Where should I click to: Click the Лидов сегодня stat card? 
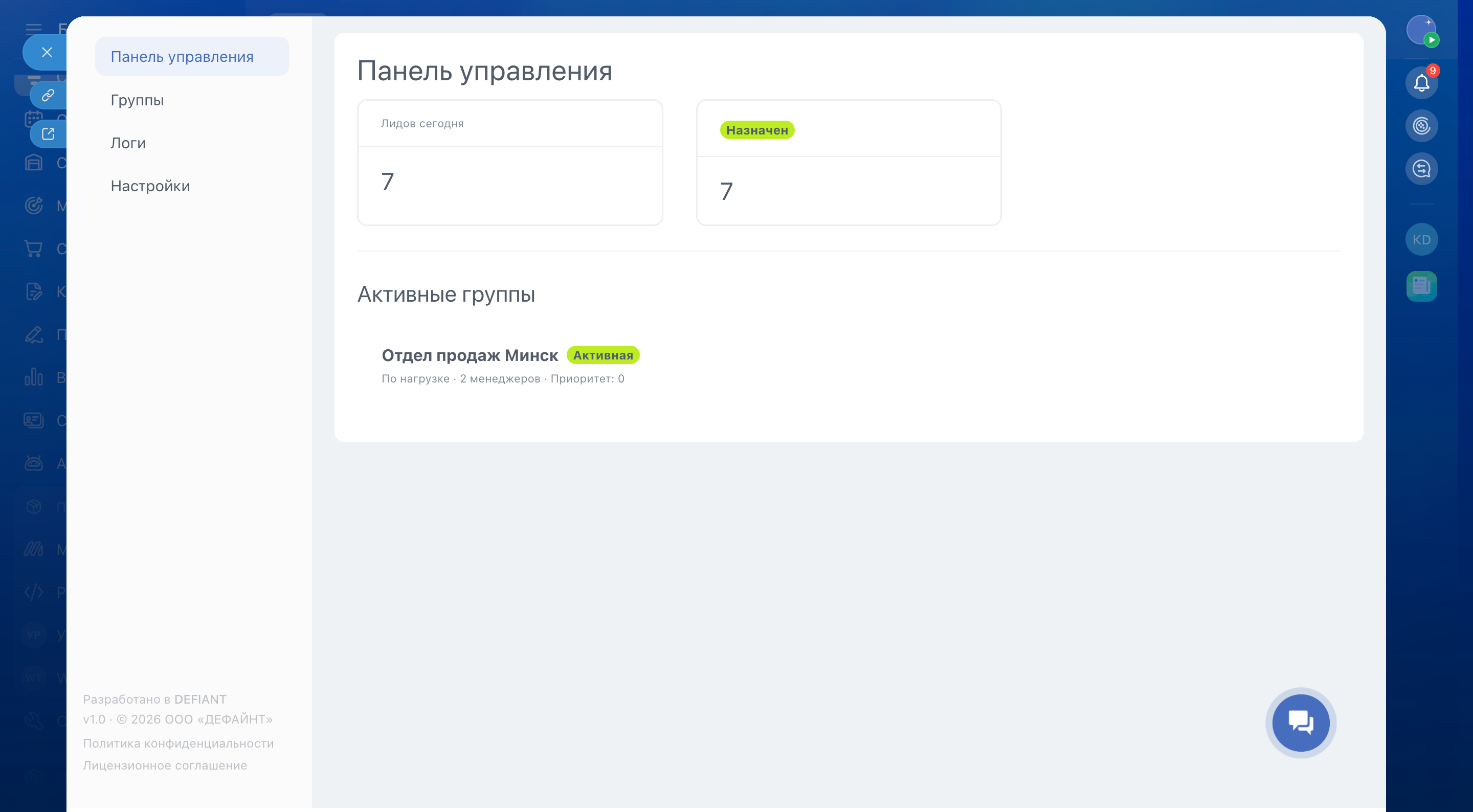509,163
